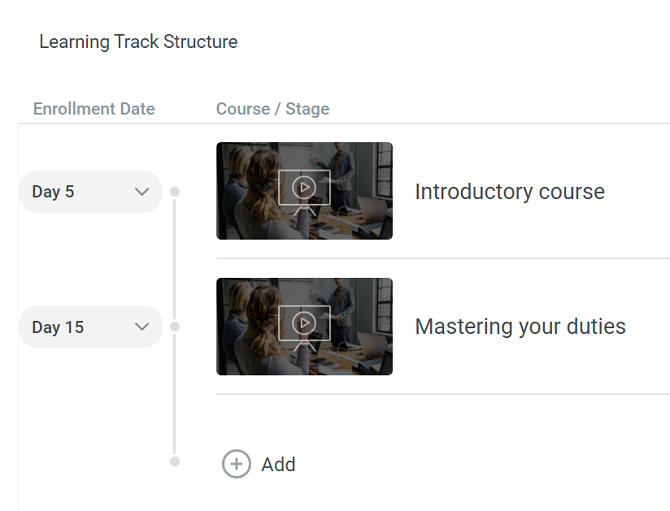Viewport: 670px width, 511px height.
Task: Click the plus circle Add icon
Action: tap(236, 464)
